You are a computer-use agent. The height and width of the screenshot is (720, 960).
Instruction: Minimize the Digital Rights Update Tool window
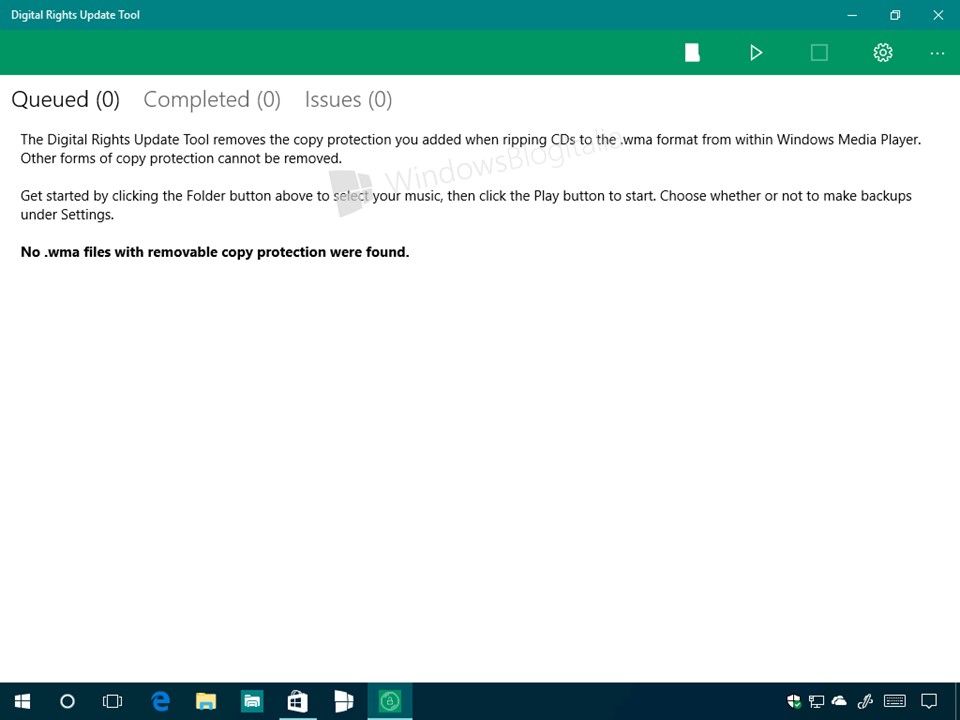(x=852, y=15)
